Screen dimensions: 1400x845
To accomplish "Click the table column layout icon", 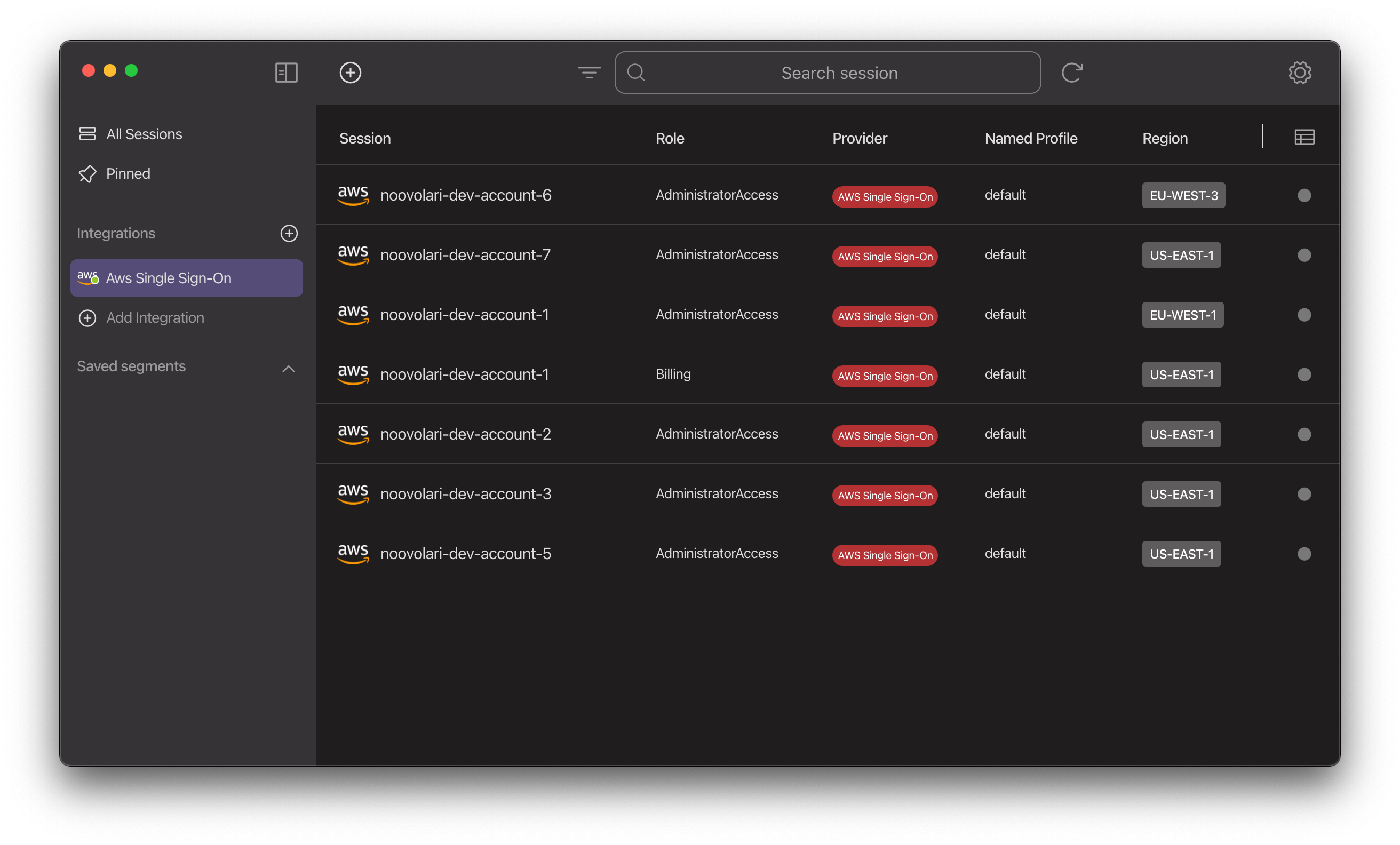I will (1303, 137).
